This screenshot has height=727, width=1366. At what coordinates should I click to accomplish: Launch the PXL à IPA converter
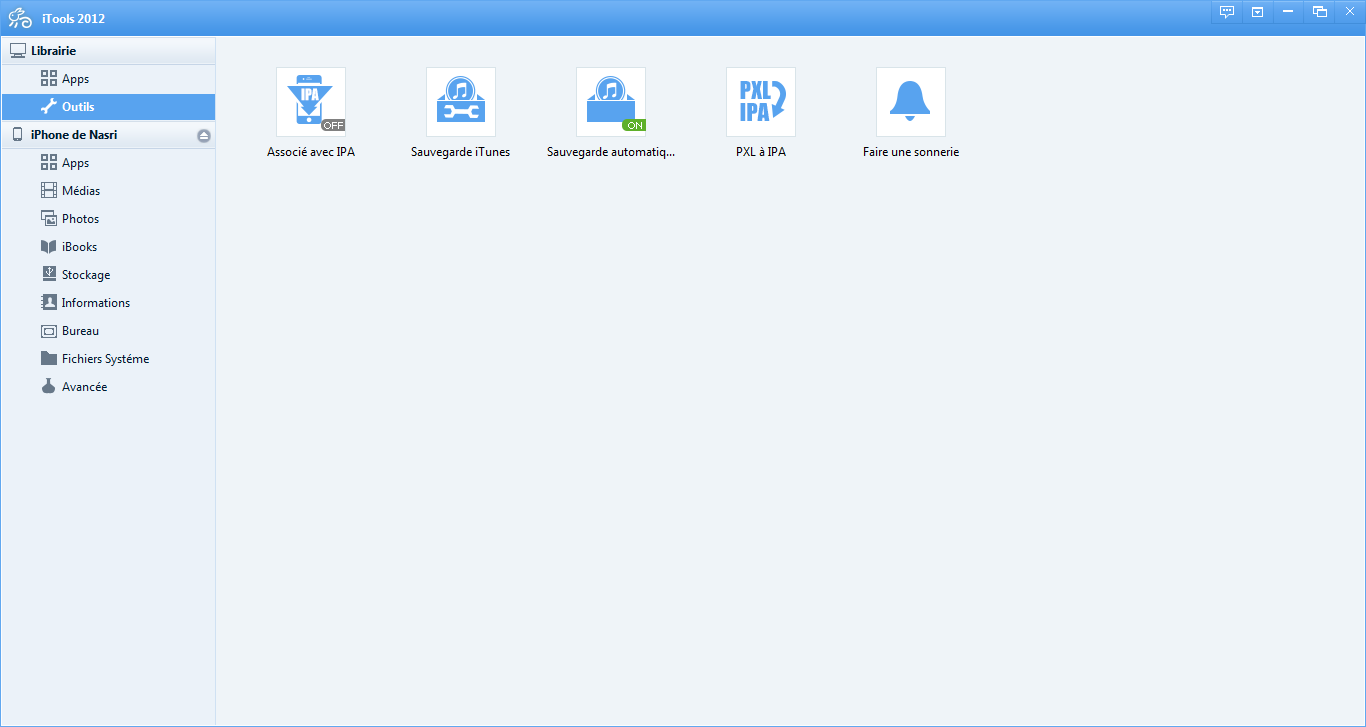pyautogui.click(x=761, y=102)
